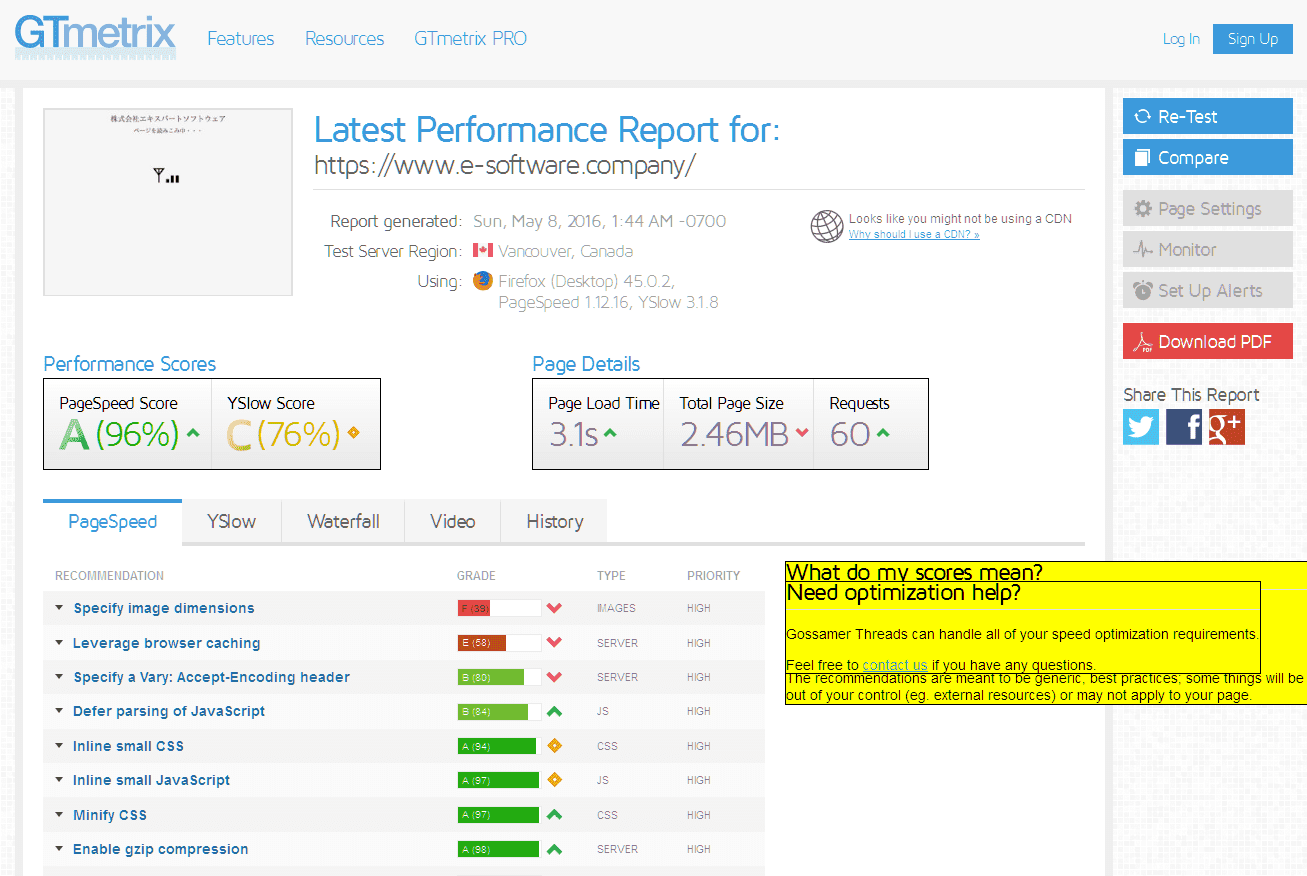Click A (98) grade bar for gzip compression
This screenshot has height=876, width=1307.
pos(499,849)
